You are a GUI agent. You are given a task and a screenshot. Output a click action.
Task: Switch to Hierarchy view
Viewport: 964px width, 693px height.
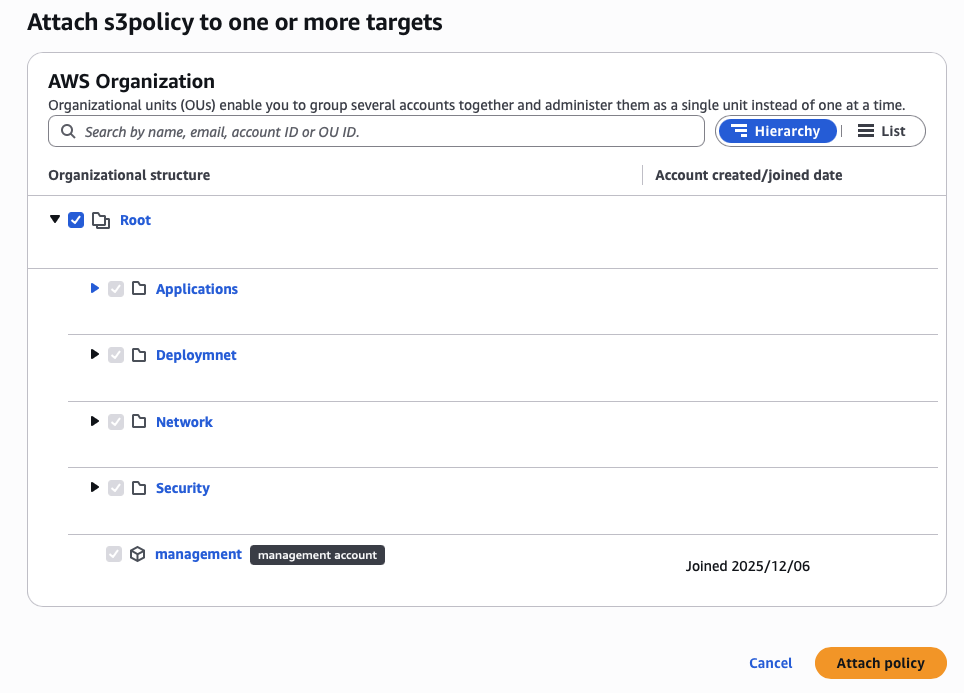[x=776, y=131]
